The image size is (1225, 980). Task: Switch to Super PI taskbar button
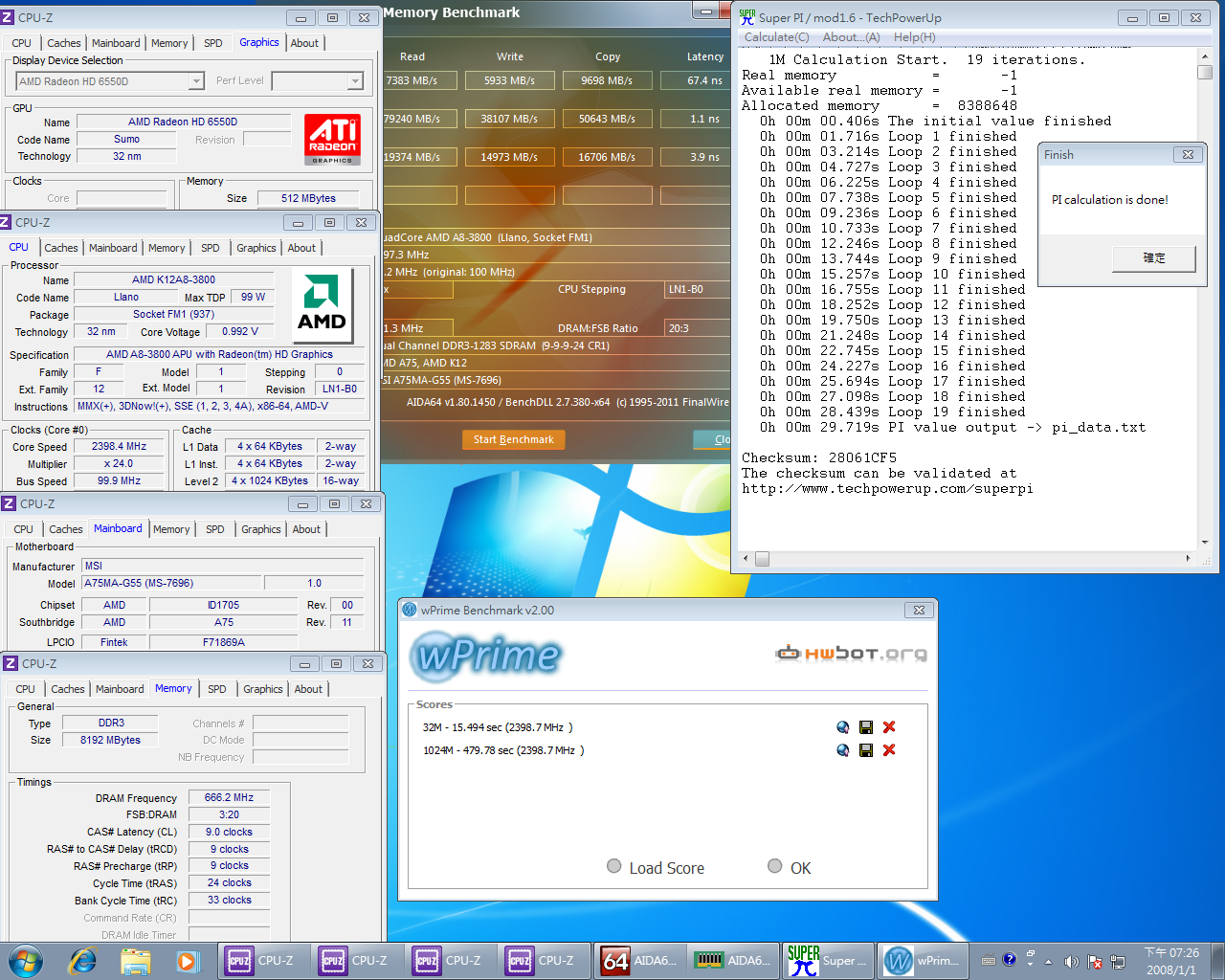coord(827,960)
